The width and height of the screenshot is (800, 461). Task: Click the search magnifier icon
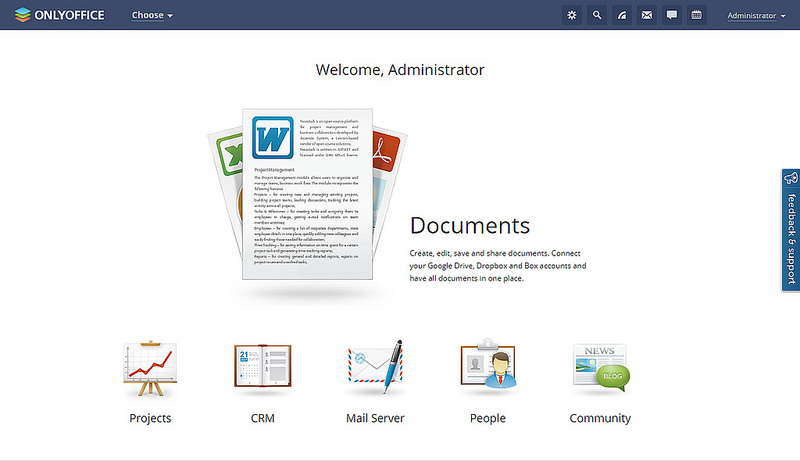(x=597, y=15)
